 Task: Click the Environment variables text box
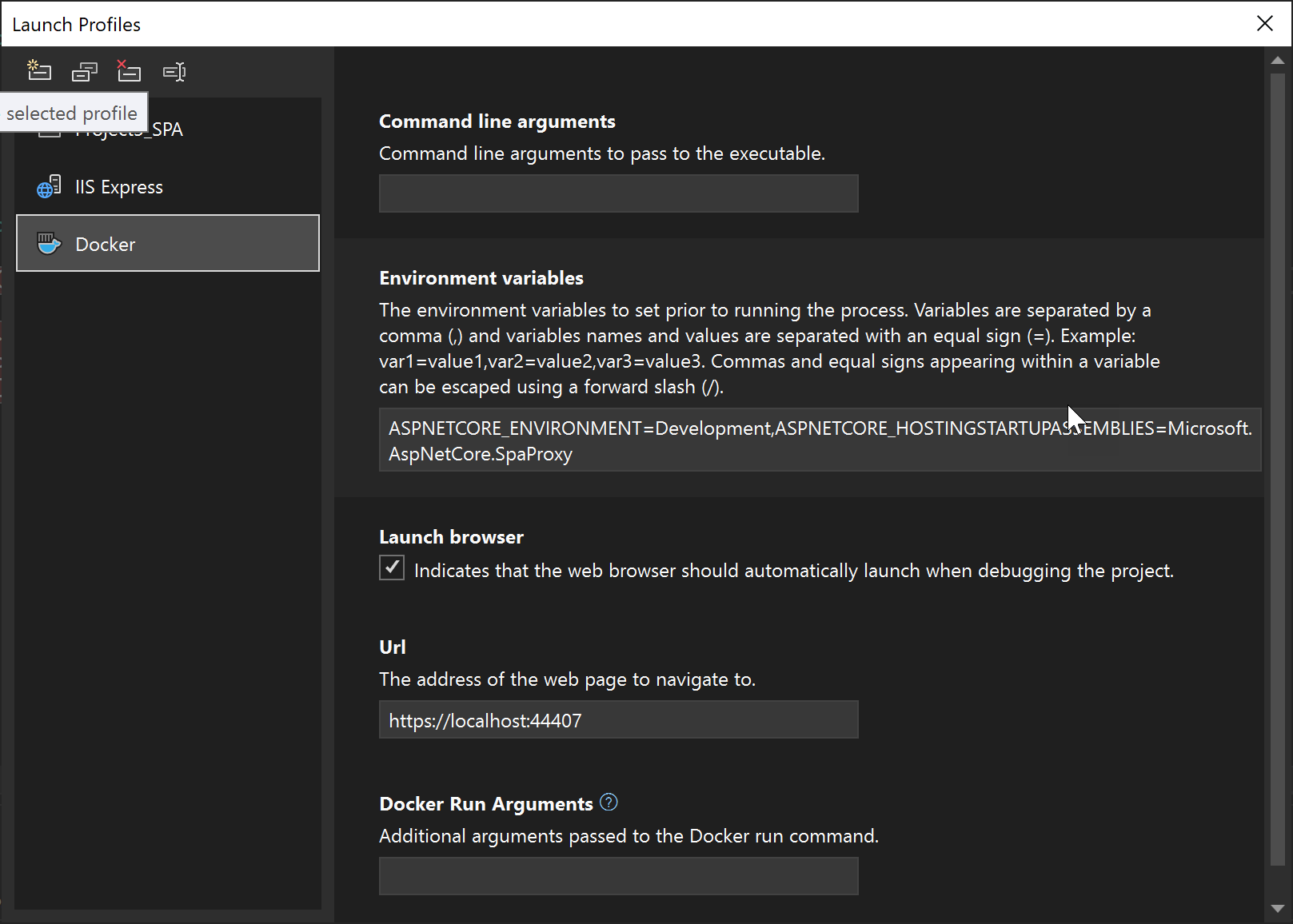point(818,440)
